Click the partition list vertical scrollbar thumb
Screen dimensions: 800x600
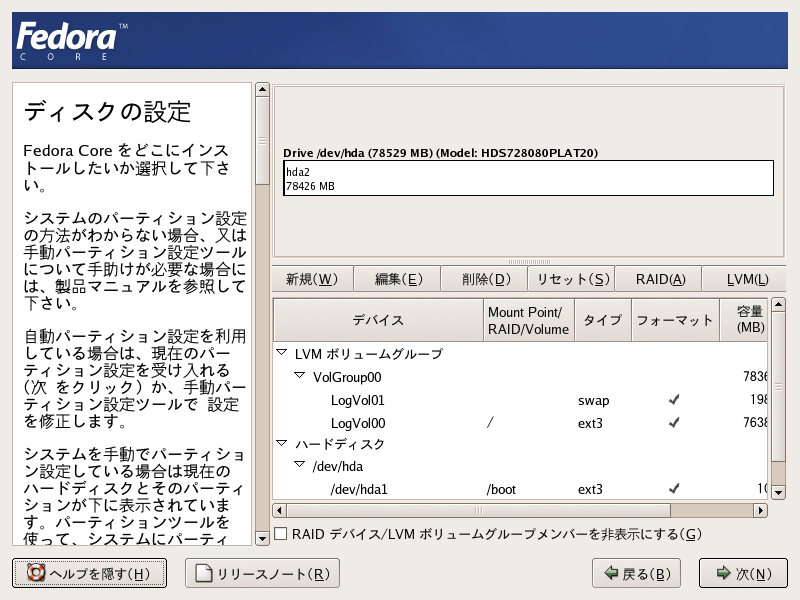[x=778, y=387]
